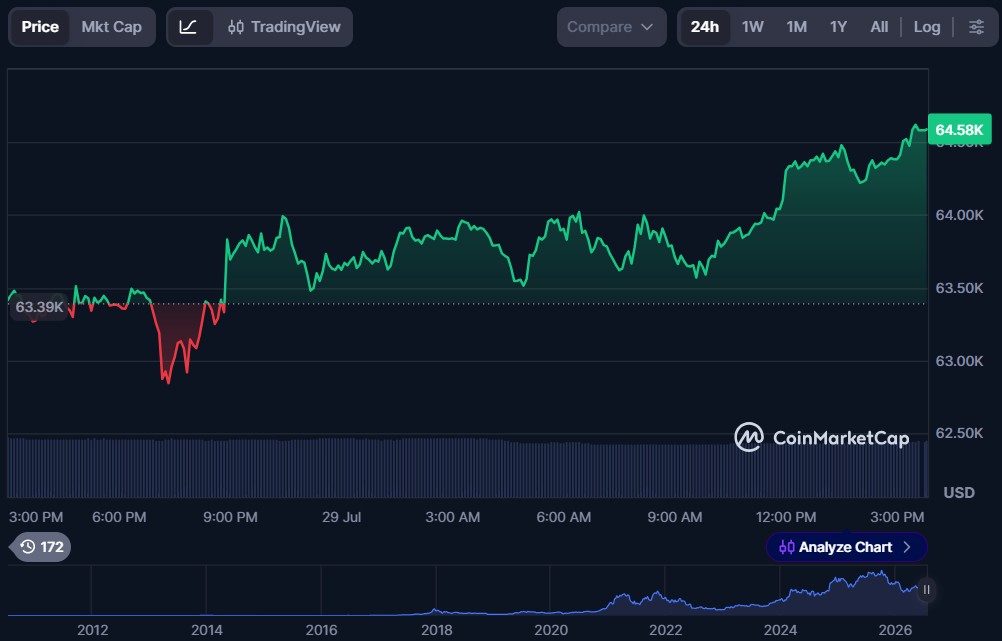Click 2022 on the overview timeline
The height and width of the screenshot is (641, 1002).
(x=666, y=630)
